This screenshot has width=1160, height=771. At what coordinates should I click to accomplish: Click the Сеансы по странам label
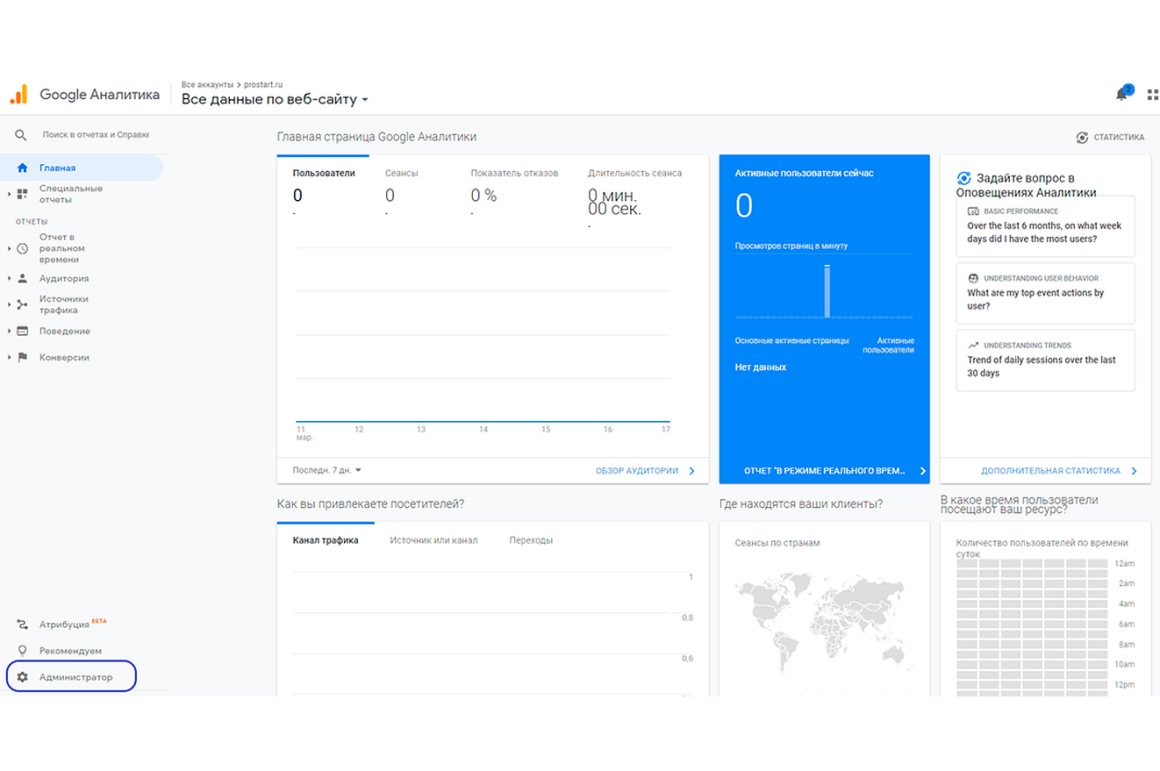(x=777, y=543)
